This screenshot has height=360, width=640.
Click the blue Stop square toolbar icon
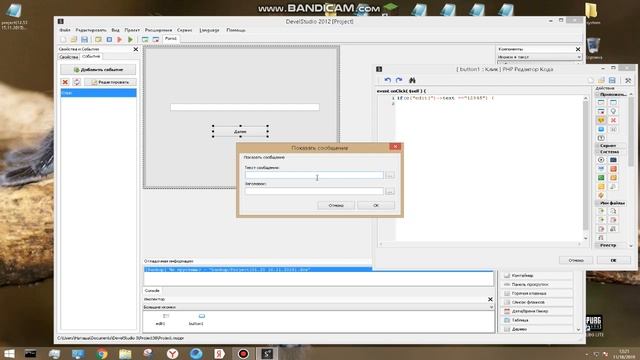[109, 39]
